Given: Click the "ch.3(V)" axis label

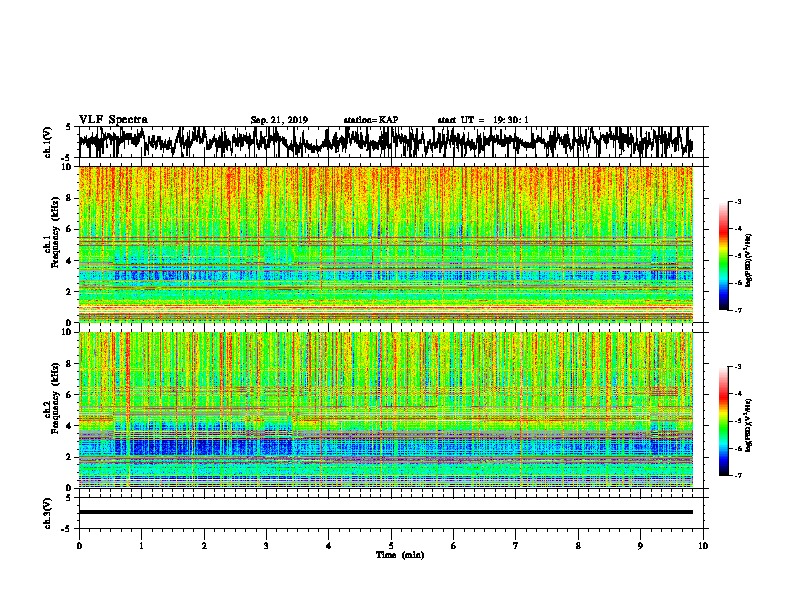Looking at the screenshot, I should point(48,513).
